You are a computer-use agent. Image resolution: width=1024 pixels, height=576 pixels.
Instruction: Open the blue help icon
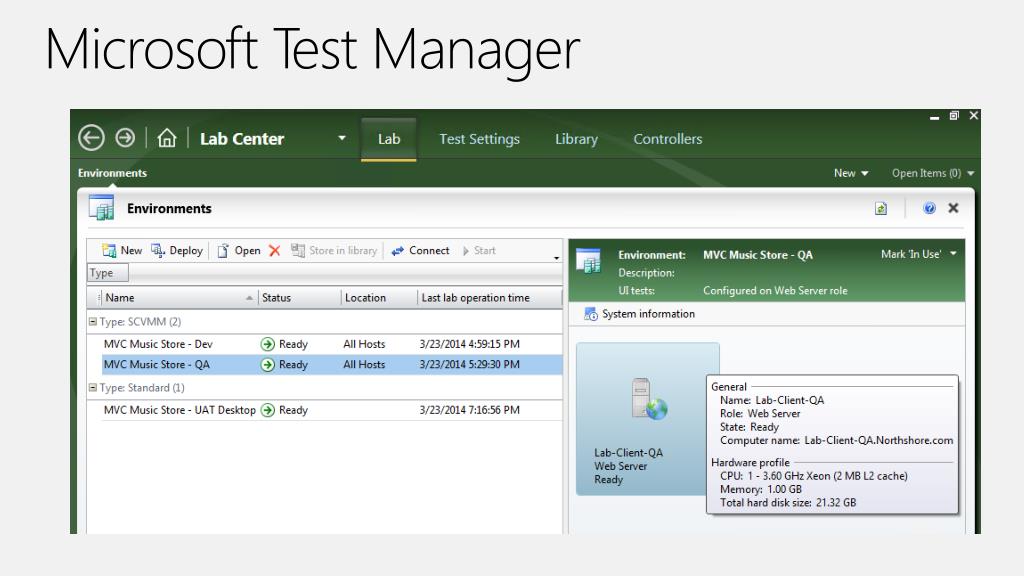tap(929, 208)
